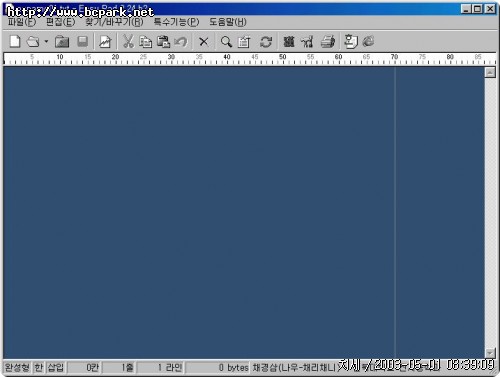Cut the selection with the scissors icon
This screenshot has height=377, width=500.
pos(128,42)
